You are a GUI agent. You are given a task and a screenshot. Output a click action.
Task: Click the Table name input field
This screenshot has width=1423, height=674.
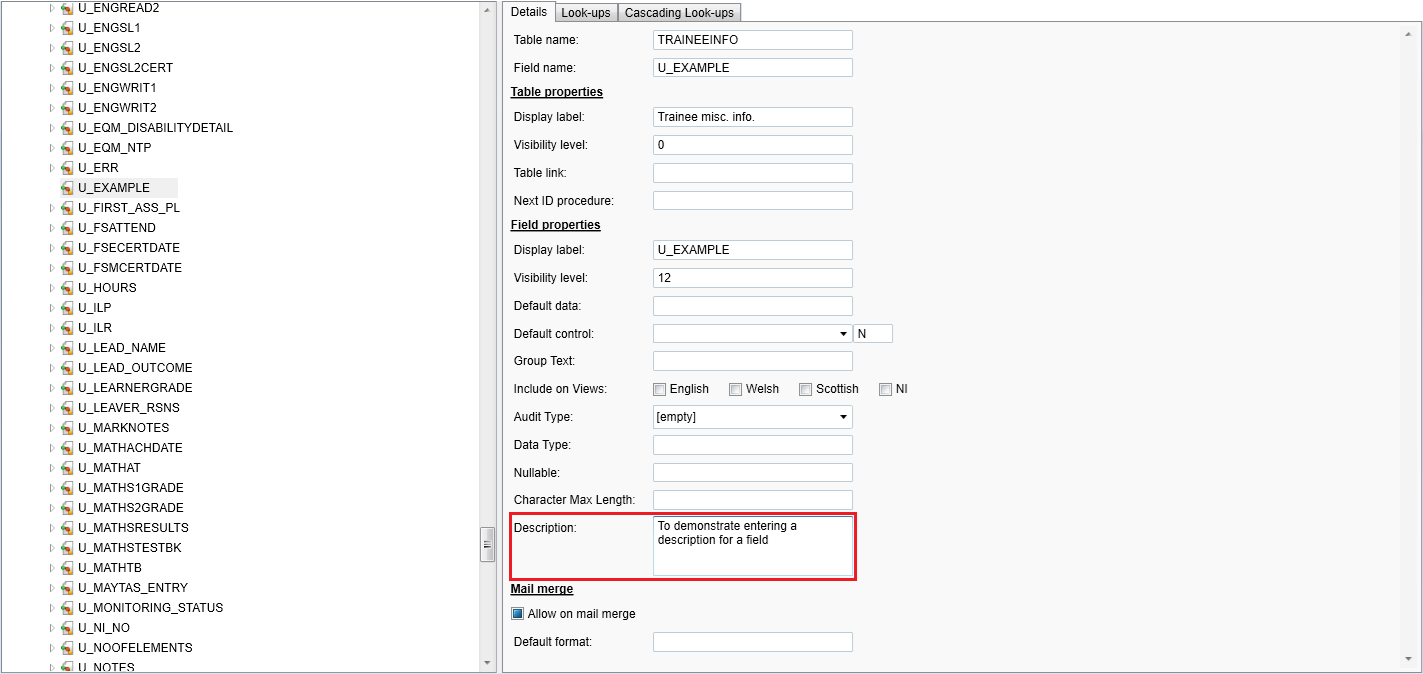point(753,40)
